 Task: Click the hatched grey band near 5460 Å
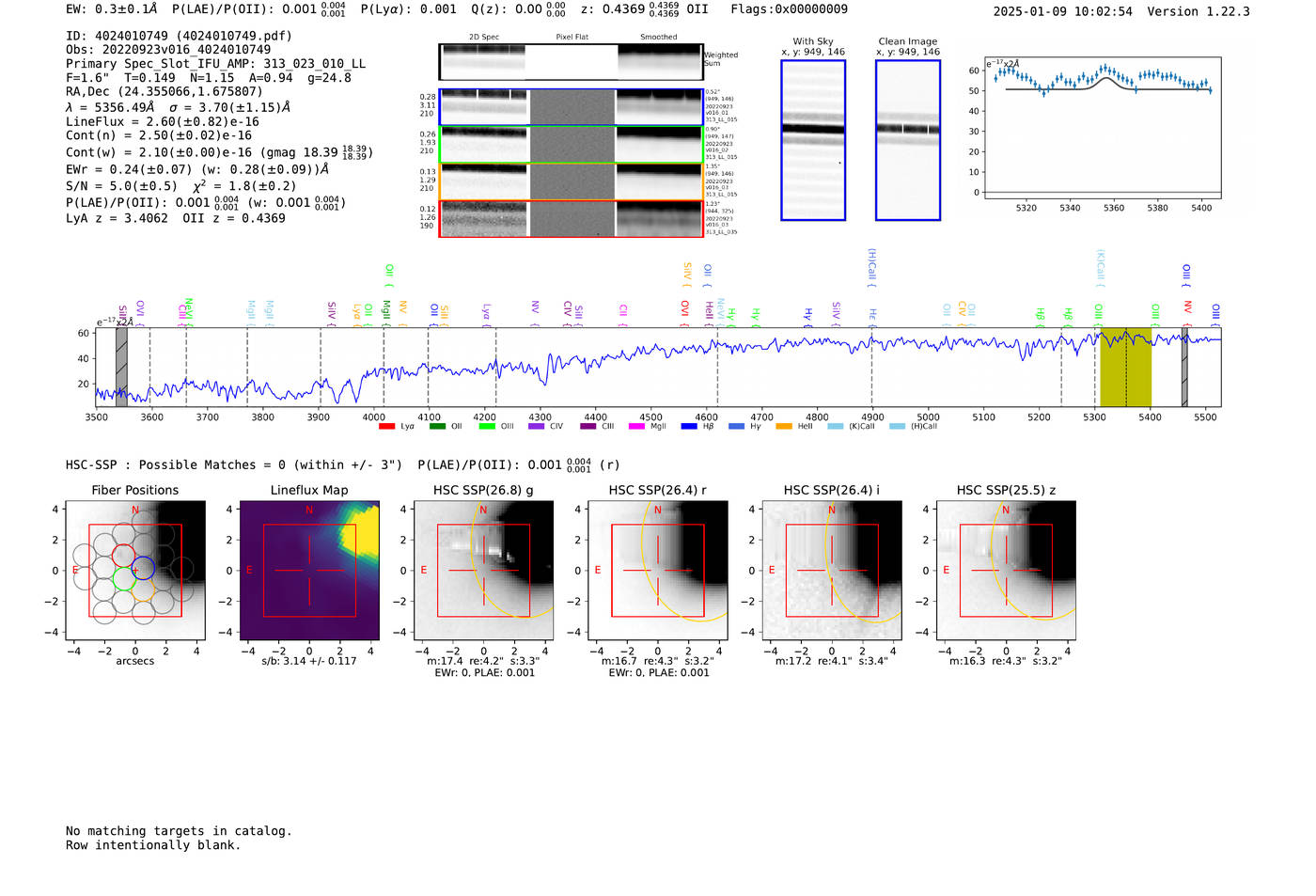[x=1184, y=367]
